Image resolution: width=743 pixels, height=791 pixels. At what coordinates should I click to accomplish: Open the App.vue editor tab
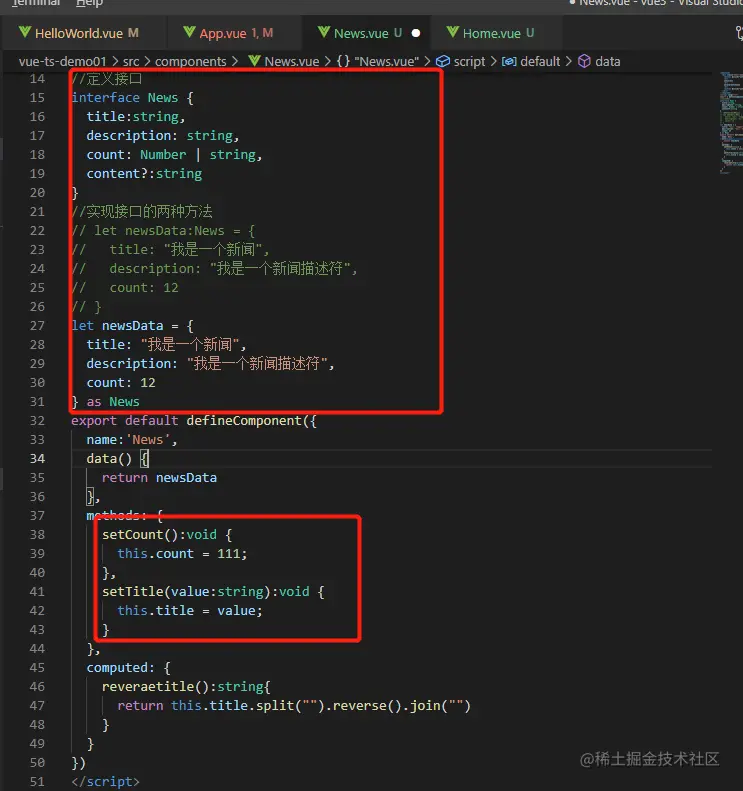(x=233, y=33)
